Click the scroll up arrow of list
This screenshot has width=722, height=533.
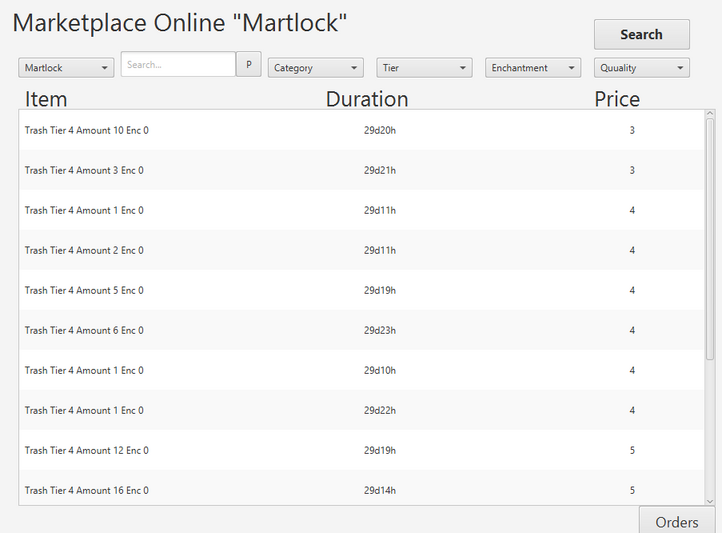click(x=710, y=114)
